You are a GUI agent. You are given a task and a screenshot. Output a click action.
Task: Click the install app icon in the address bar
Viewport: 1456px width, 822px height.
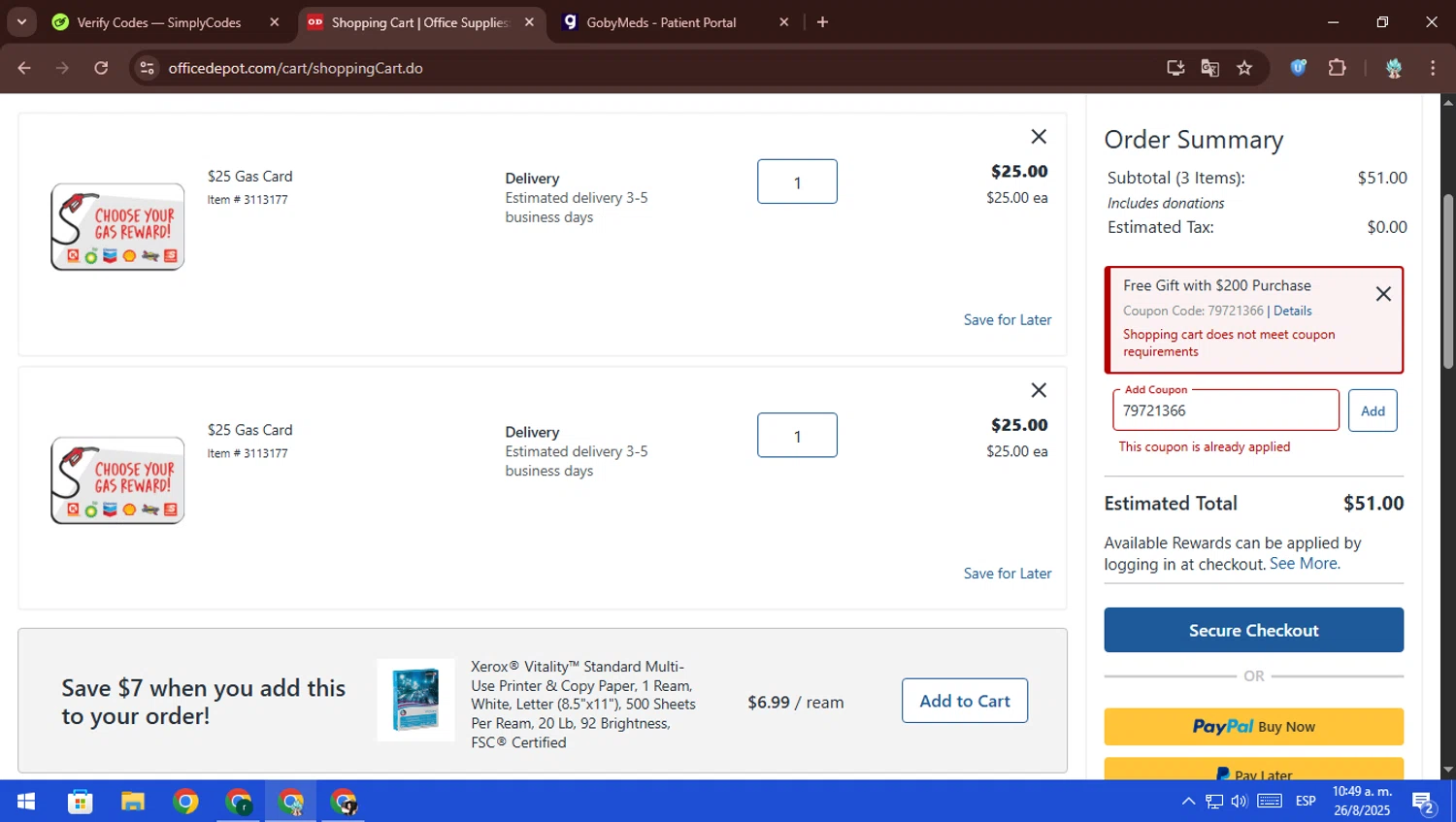coord(1175,68)
